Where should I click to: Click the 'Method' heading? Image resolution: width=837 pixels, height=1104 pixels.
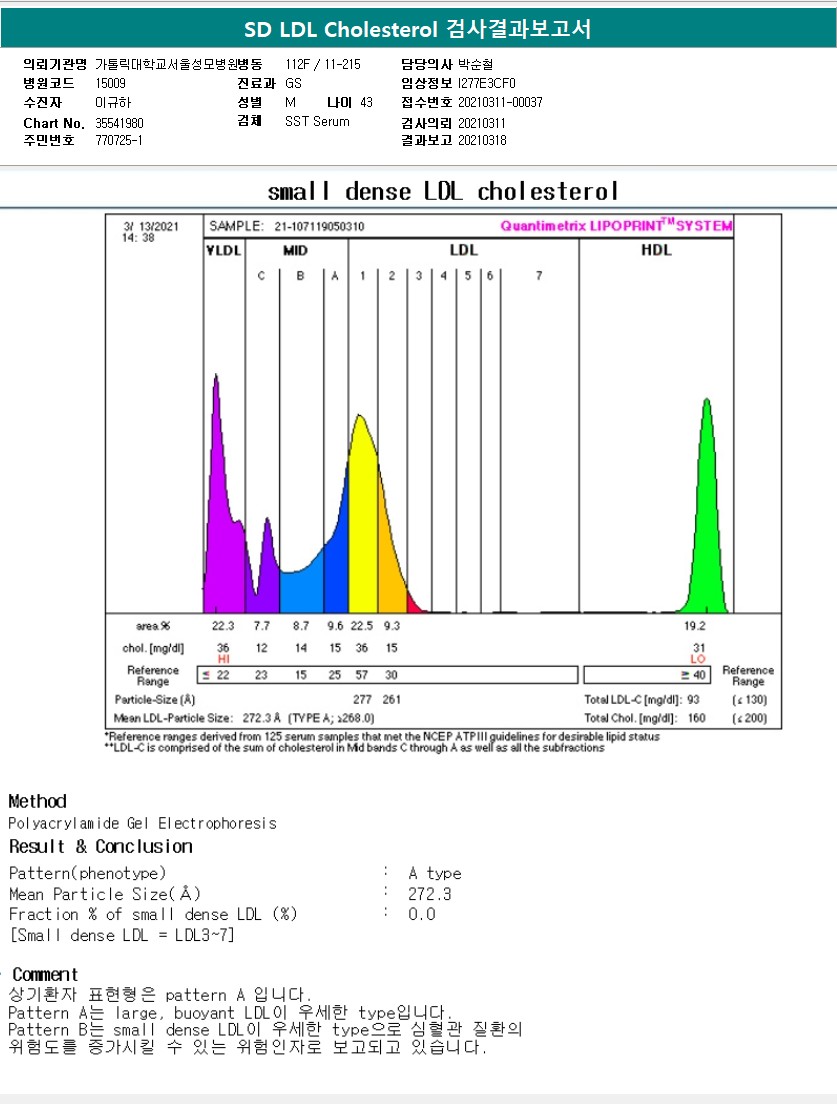click(37, 801)
